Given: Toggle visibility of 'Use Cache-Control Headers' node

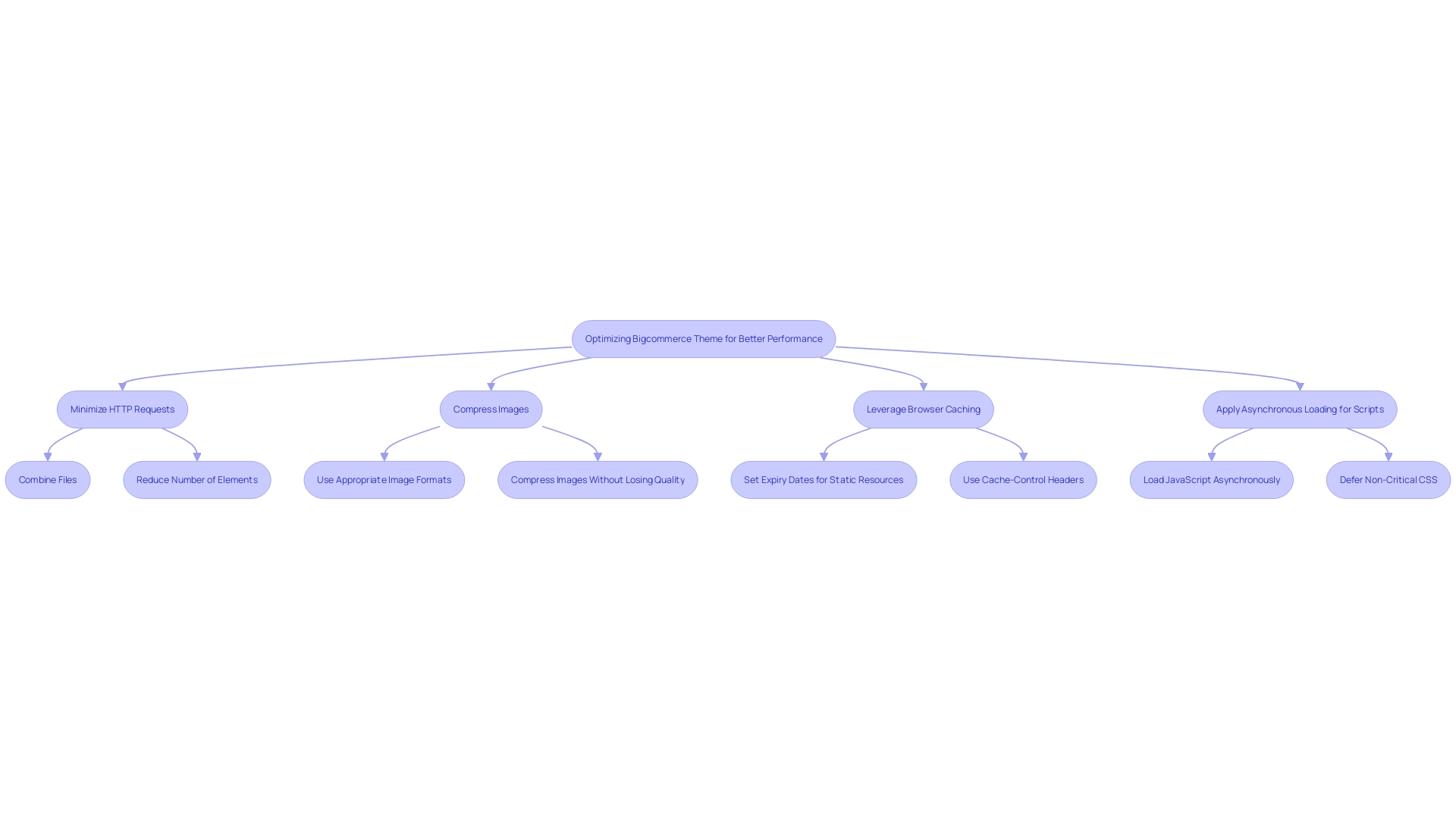Looking at the screenshot, I should (x=1023, y=479).
